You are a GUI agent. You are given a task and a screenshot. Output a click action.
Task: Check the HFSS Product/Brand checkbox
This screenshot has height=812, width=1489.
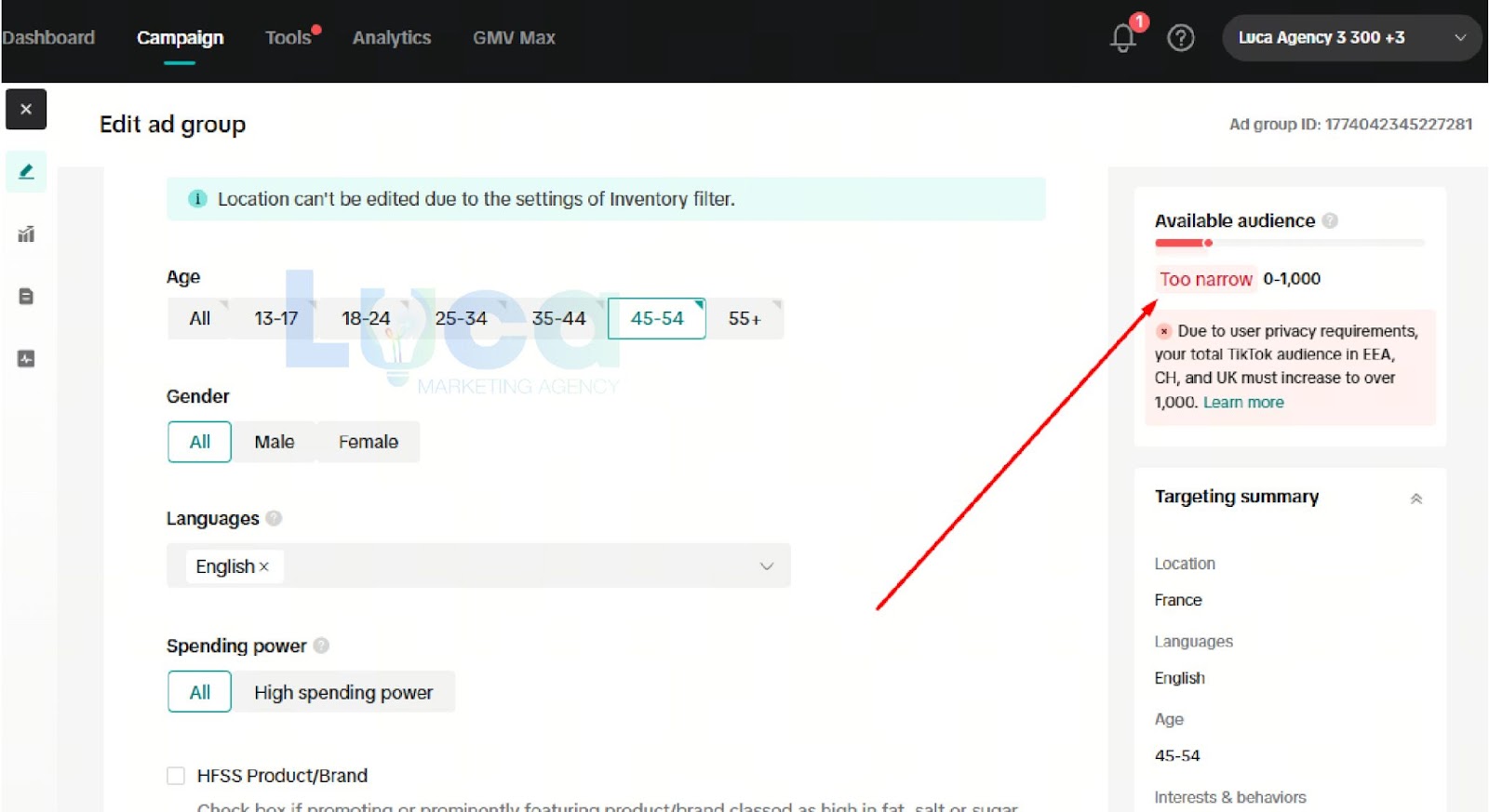click(x=176, y=776)
